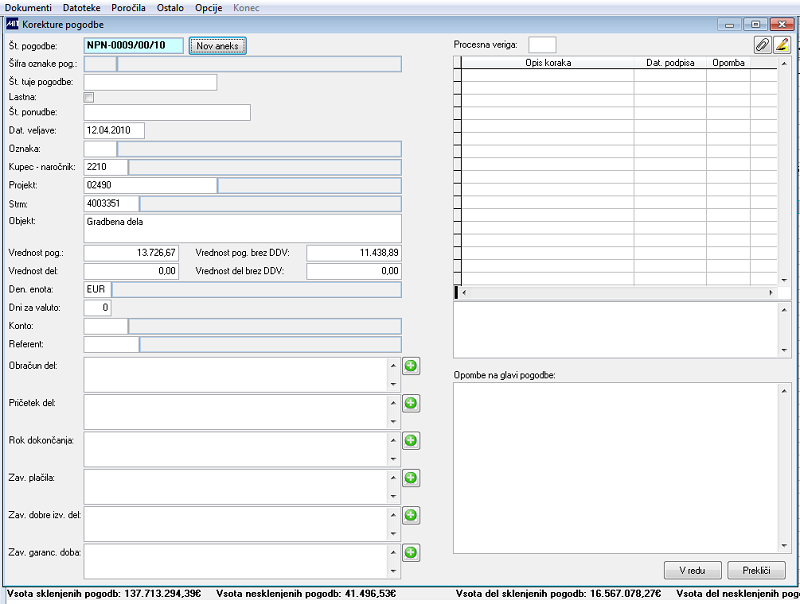Click Pričetek del scroll-up arrow
800x604 pixels.
tap(393, 403)
